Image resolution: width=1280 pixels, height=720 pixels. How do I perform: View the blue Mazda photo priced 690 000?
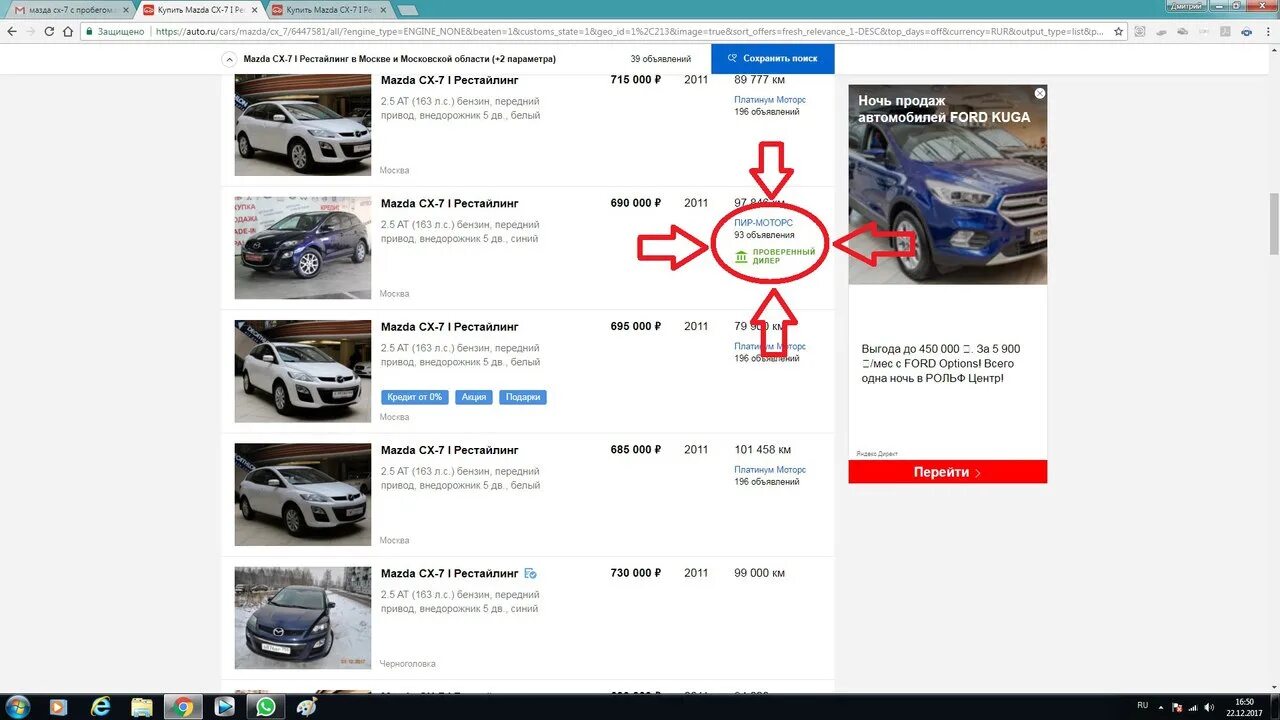tap(302, 248)
